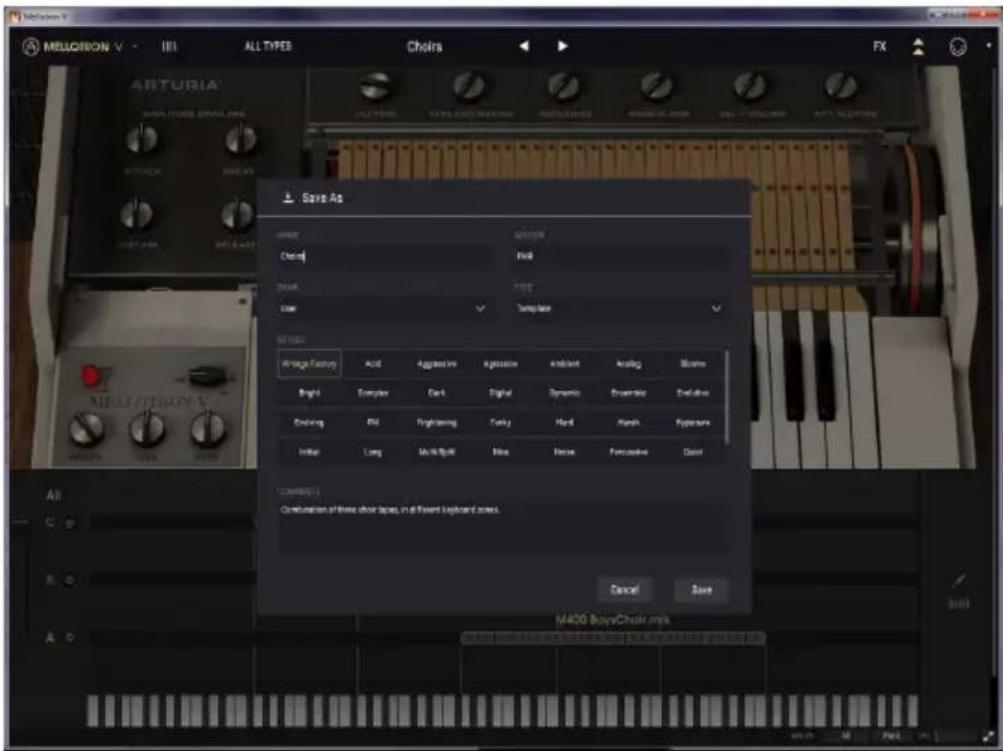Click the styles list scrollbar
Viewport: 1003px width, 751px height.
(727, 397)
